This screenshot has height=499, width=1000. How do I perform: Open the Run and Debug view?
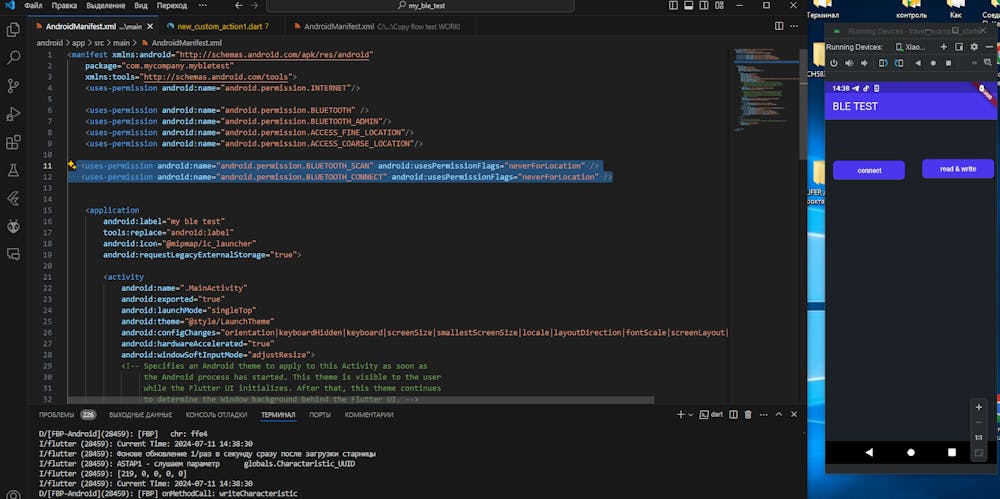tap(14, 114)
